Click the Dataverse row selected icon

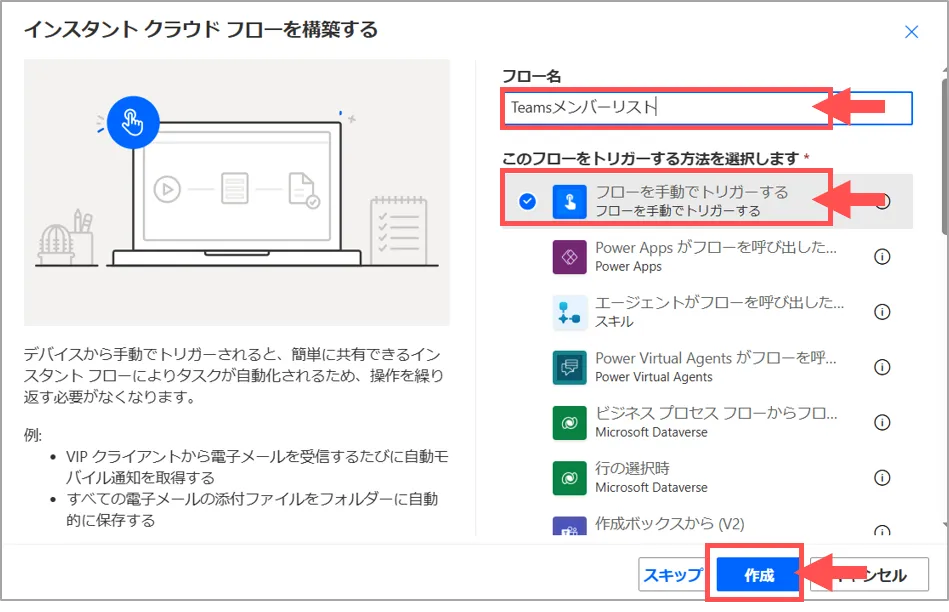point(569,478)
